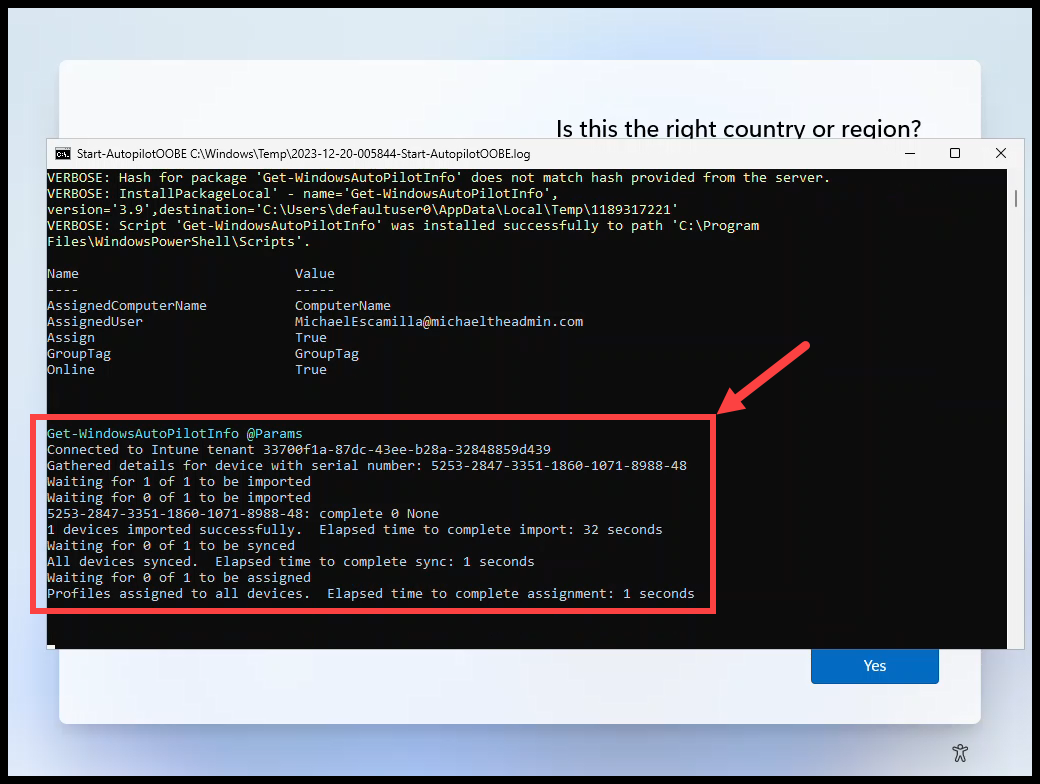Click the 'Is this the right country or region?' heading
1040x784 pixels.
coord(738,129)
